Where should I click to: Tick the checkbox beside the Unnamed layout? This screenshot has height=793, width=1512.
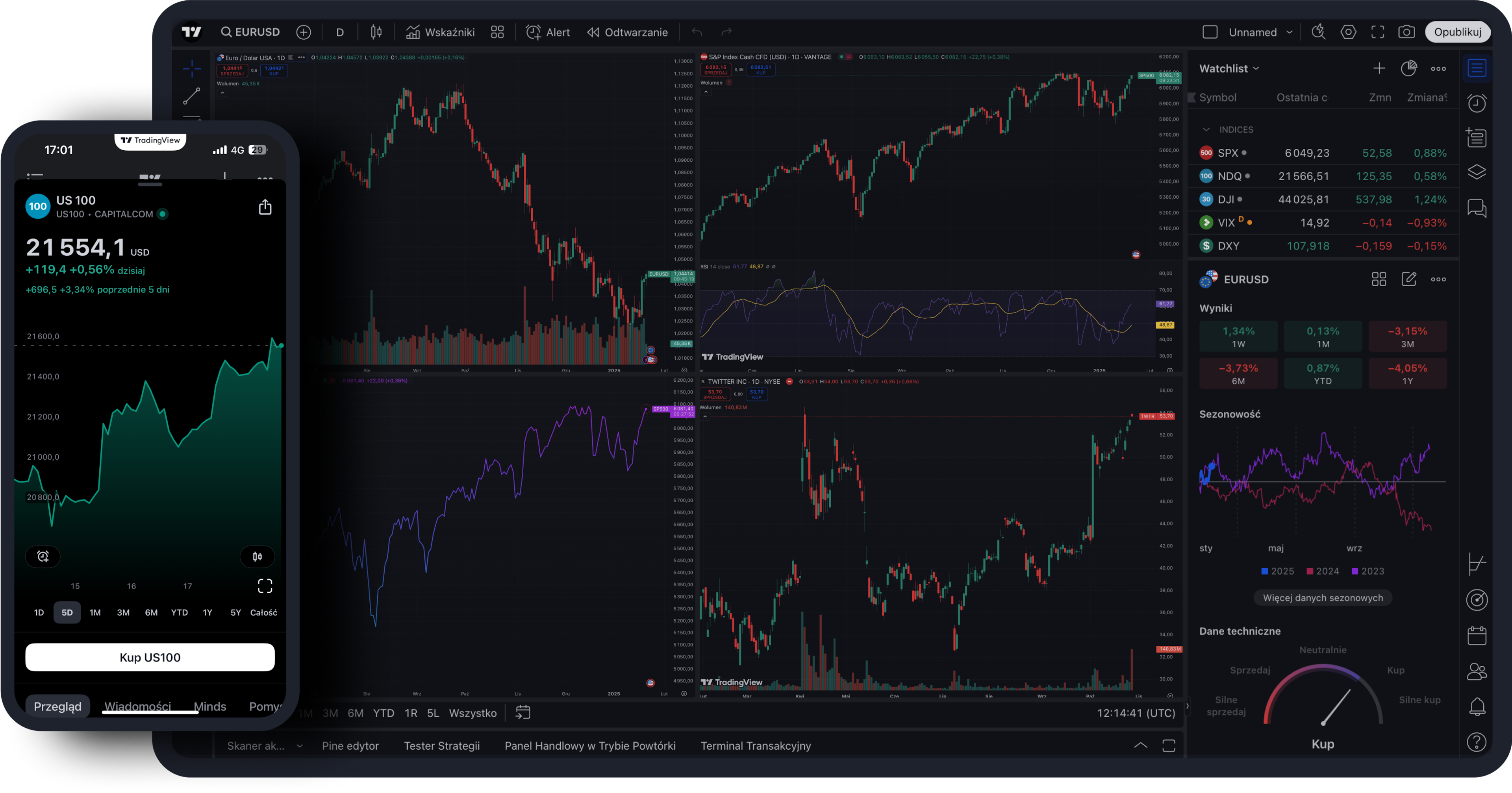pyautogui.click(x=1210, y=31)
